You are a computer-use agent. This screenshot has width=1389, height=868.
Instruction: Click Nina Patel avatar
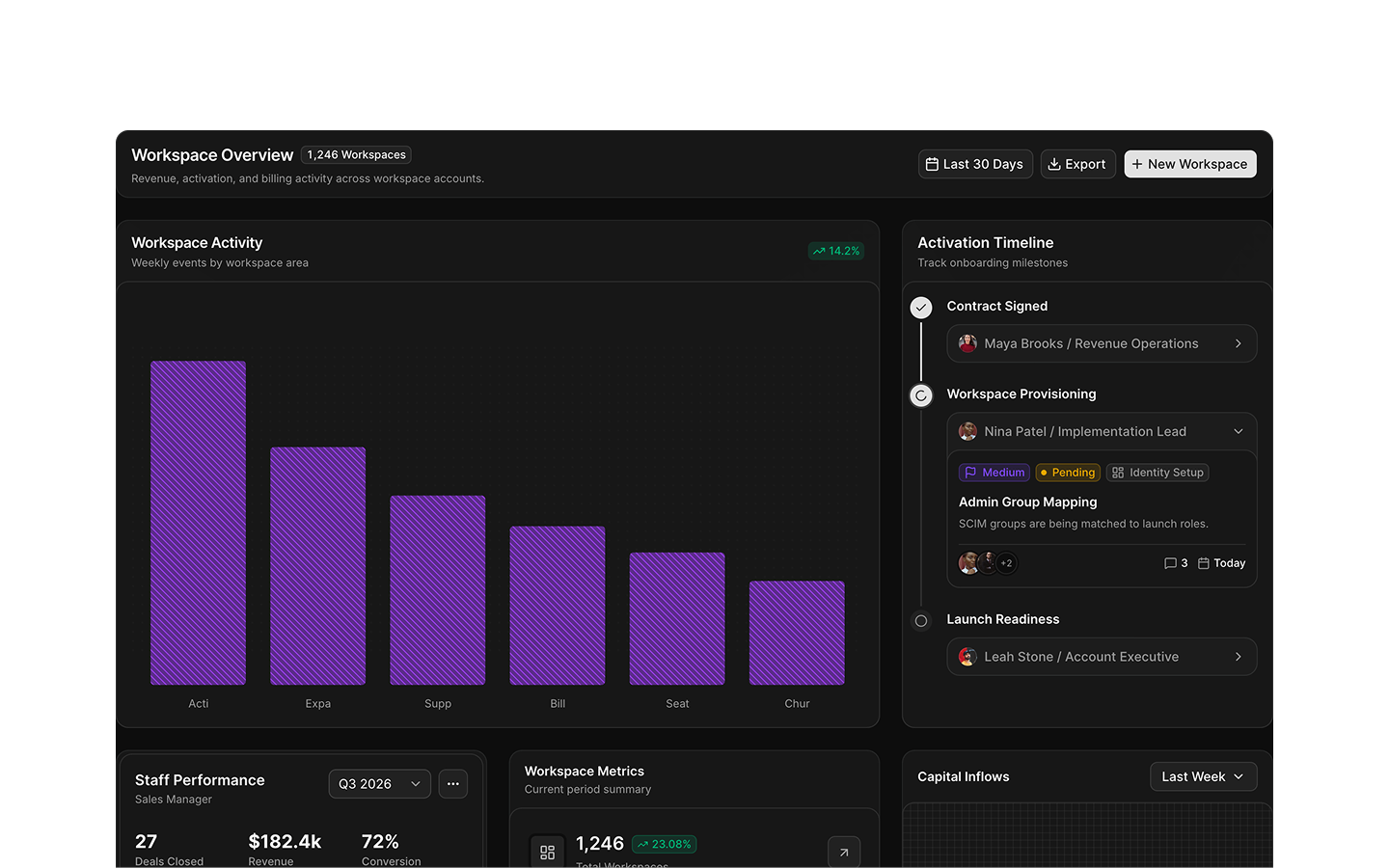pyautogui.click(x=967, y=431)
